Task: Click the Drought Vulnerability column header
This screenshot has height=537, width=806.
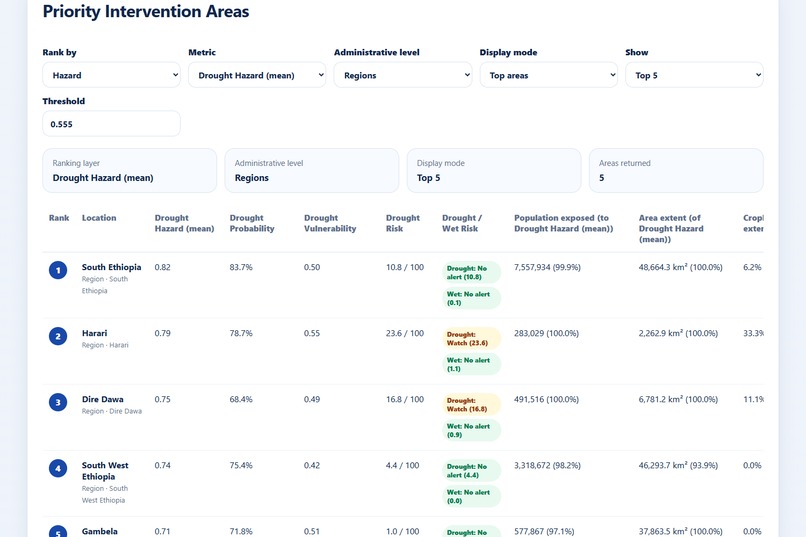Action: tap(329, 223)
